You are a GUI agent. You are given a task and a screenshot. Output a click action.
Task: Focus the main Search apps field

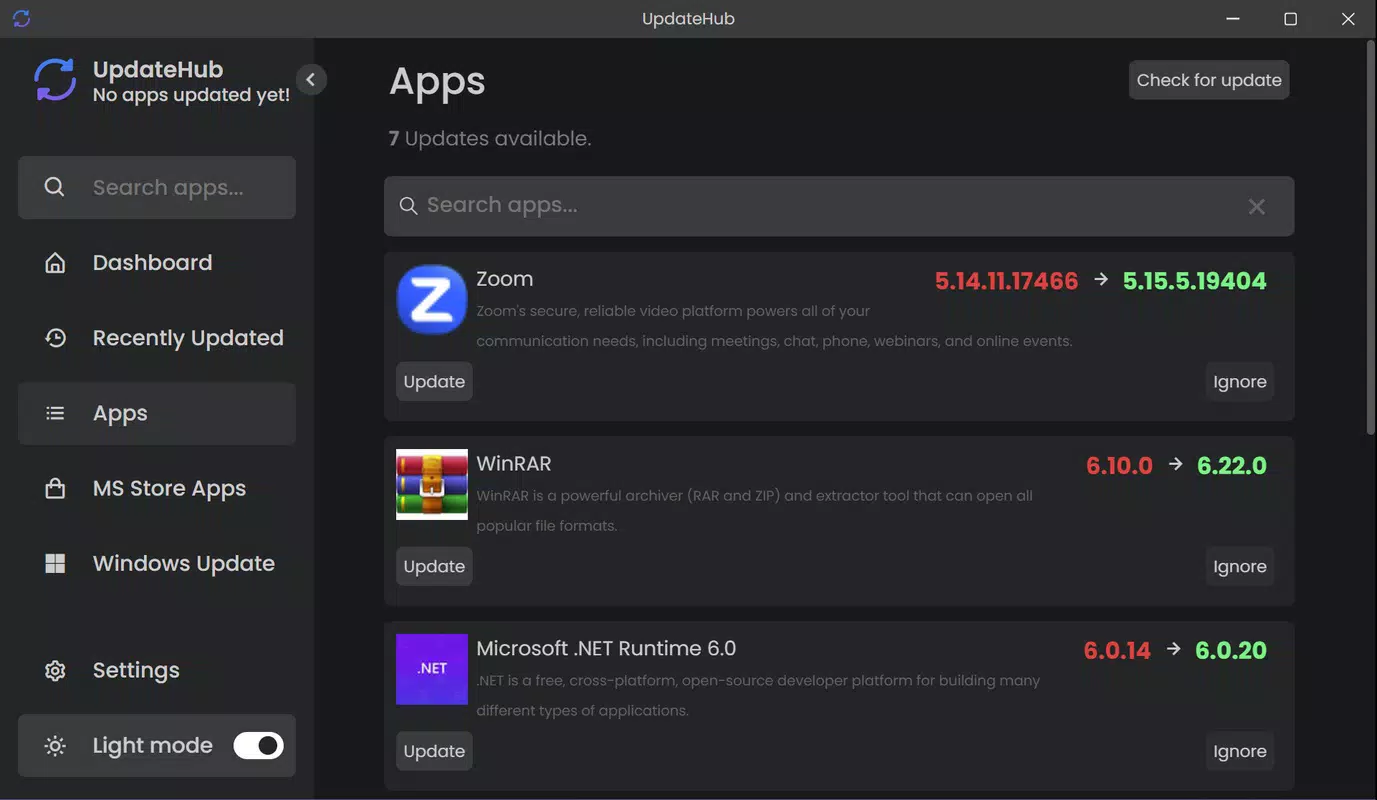pos(839,206)
